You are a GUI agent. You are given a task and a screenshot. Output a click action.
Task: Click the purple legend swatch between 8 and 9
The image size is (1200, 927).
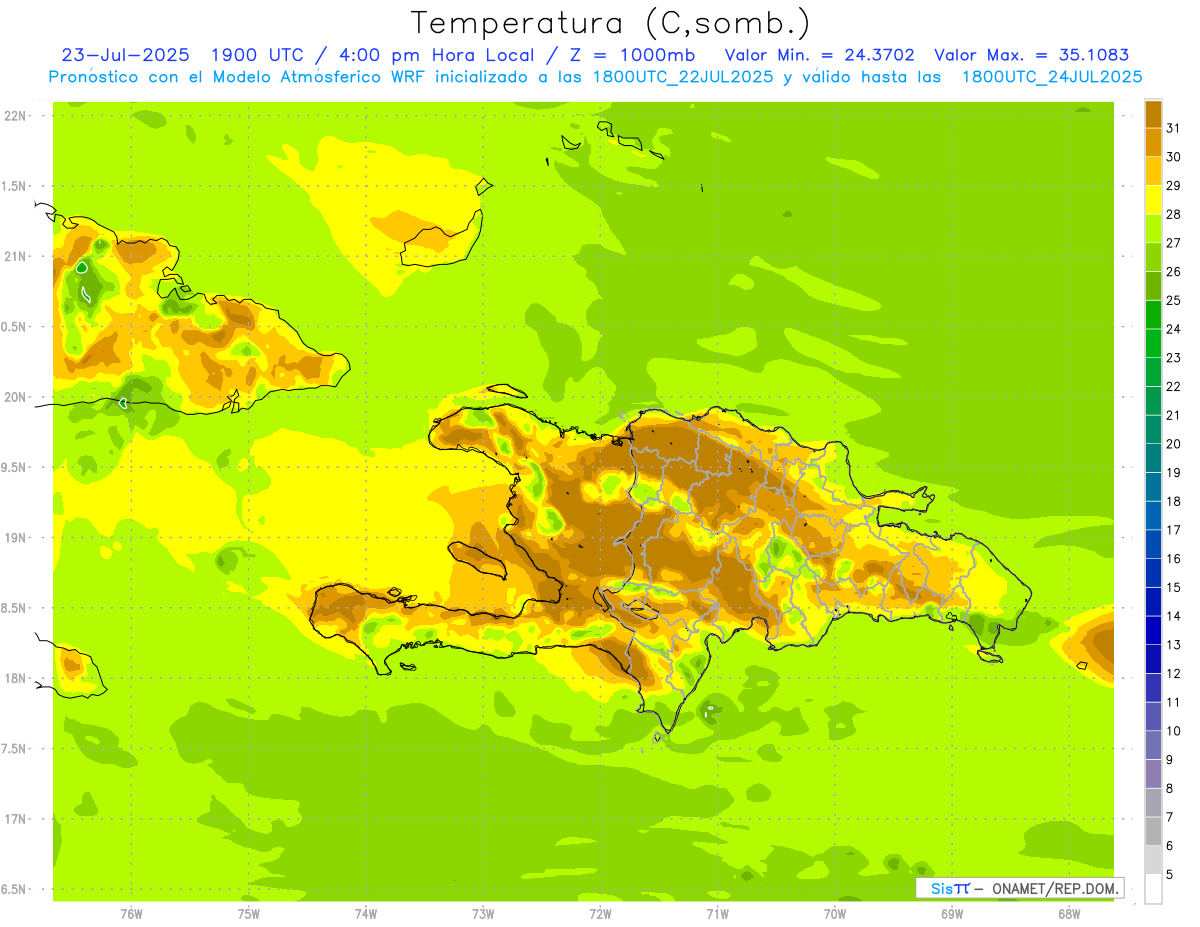click(x=1153, y=774)
